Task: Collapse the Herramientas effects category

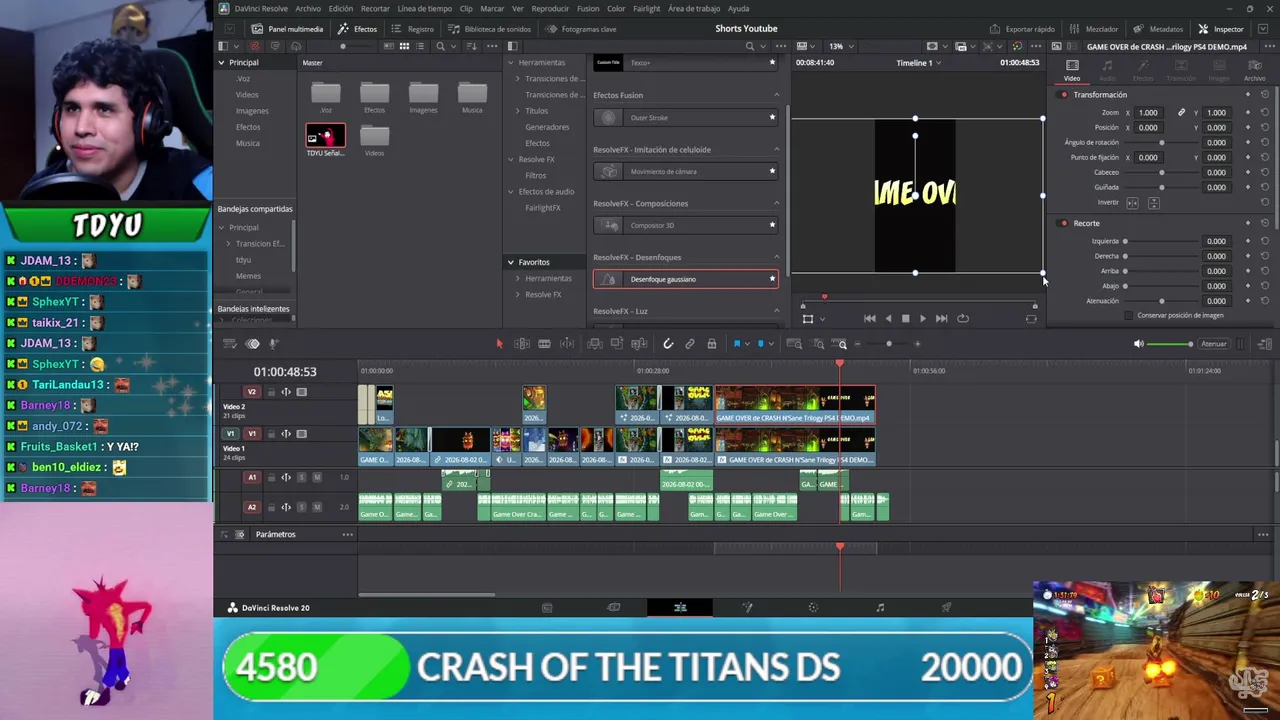Action: [x=510, y=63]
